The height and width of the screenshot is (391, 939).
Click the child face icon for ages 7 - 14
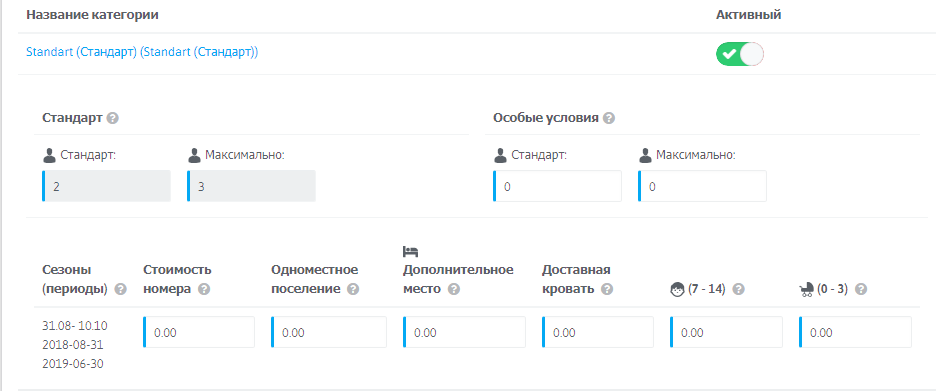click(676, 290)
